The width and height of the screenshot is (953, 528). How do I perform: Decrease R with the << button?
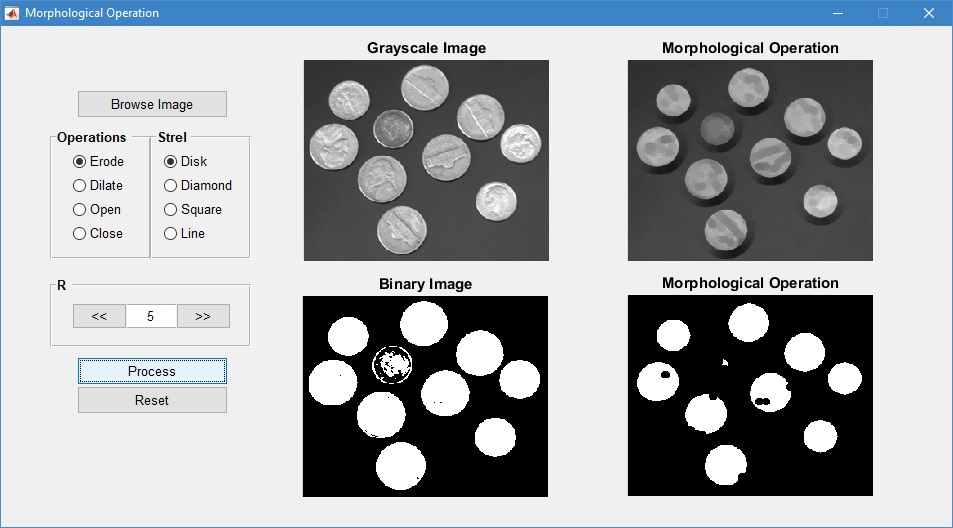tap(99, 316)
